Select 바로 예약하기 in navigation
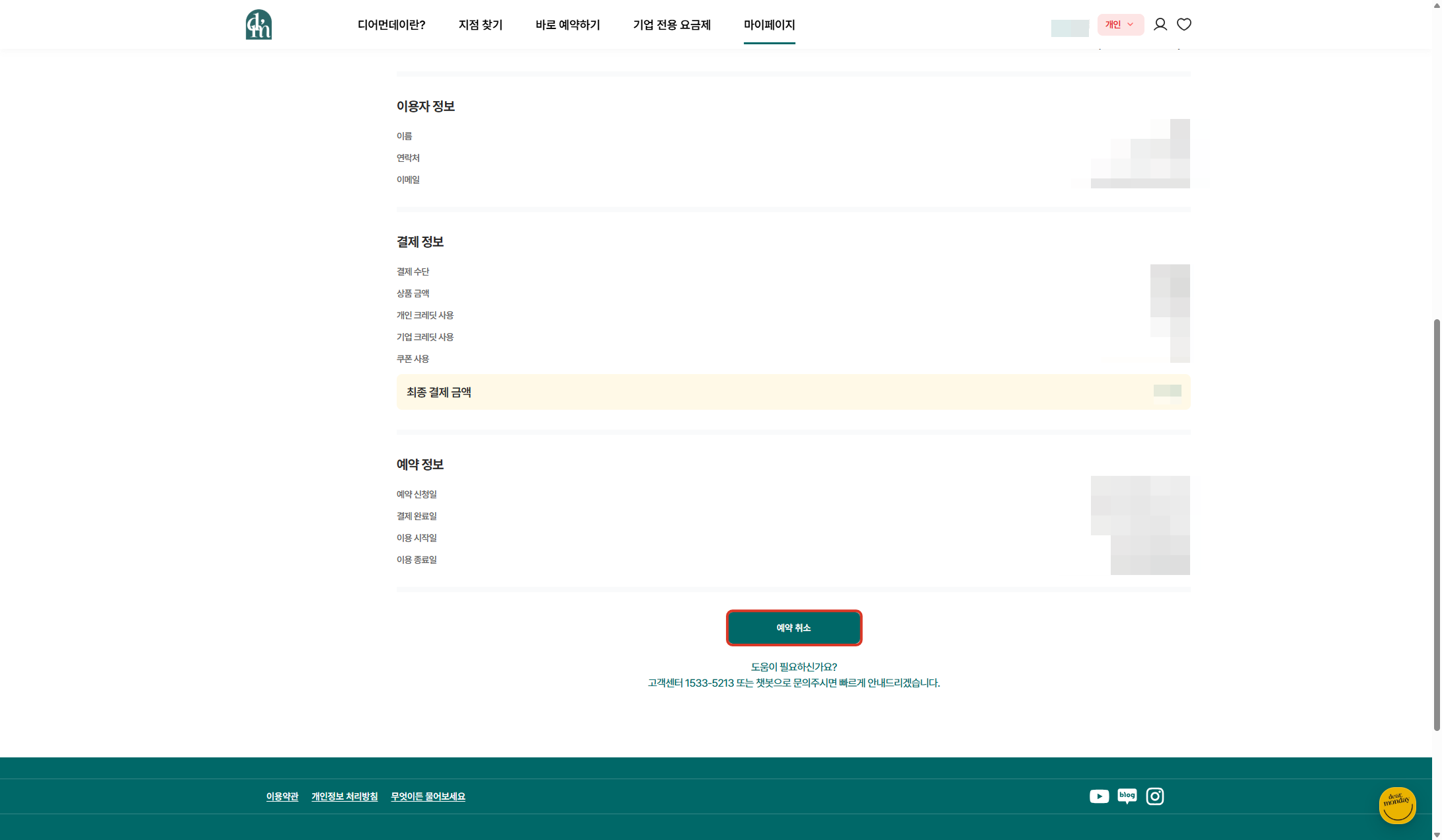Viewport: 1442px width, 840px height. (567, 25)
